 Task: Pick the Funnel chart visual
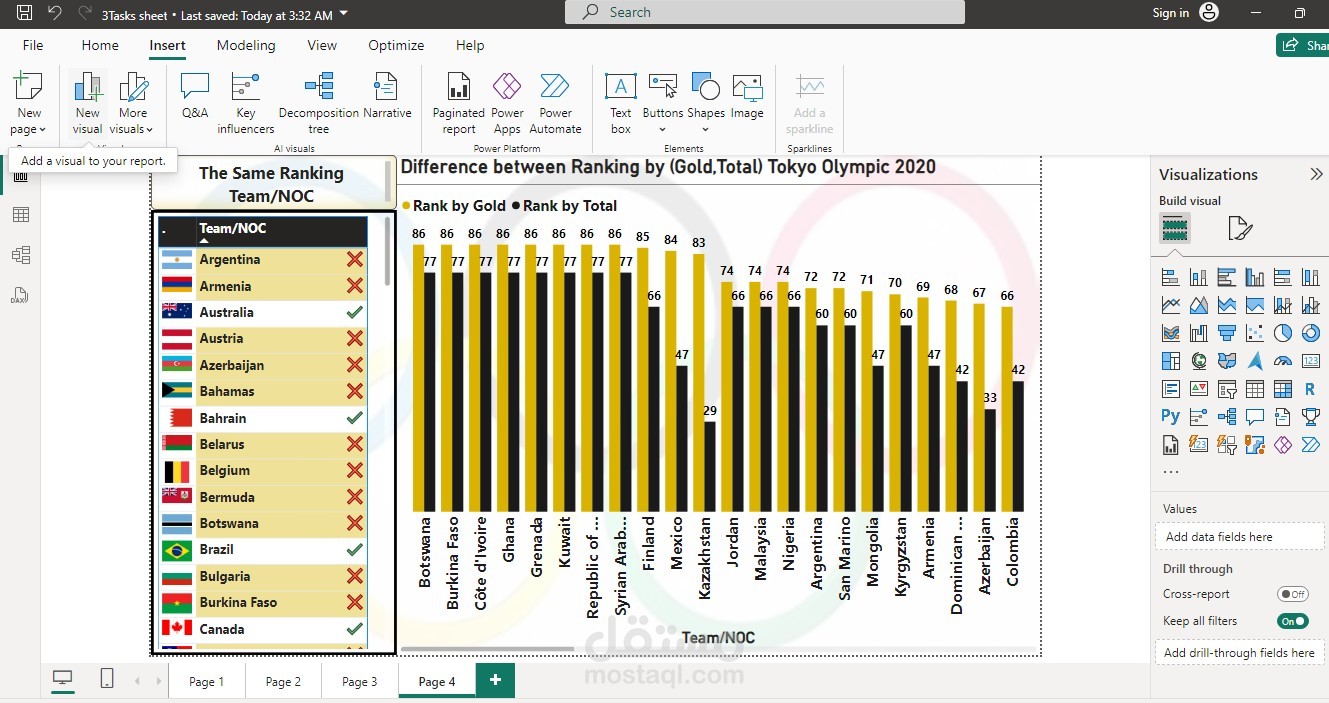(1226, 333)
